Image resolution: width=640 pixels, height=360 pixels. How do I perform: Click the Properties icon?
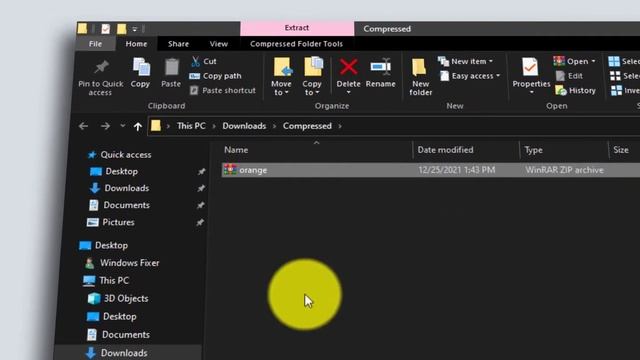tap(530, 67)
